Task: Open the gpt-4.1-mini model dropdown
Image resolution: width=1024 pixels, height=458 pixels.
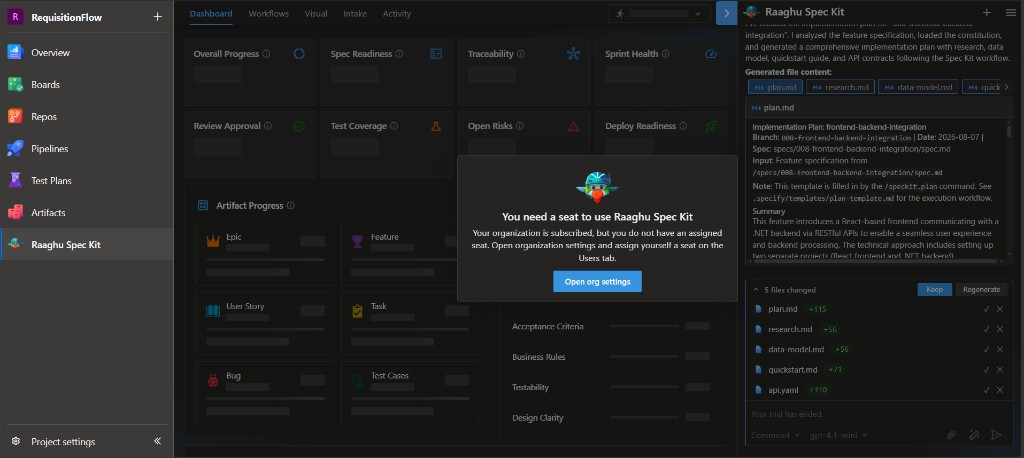Action: coord(839,434)
